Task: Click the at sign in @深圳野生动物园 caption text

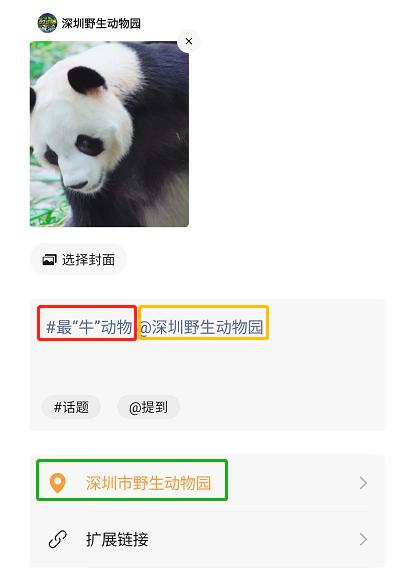Action: click(x=145, y=328)
